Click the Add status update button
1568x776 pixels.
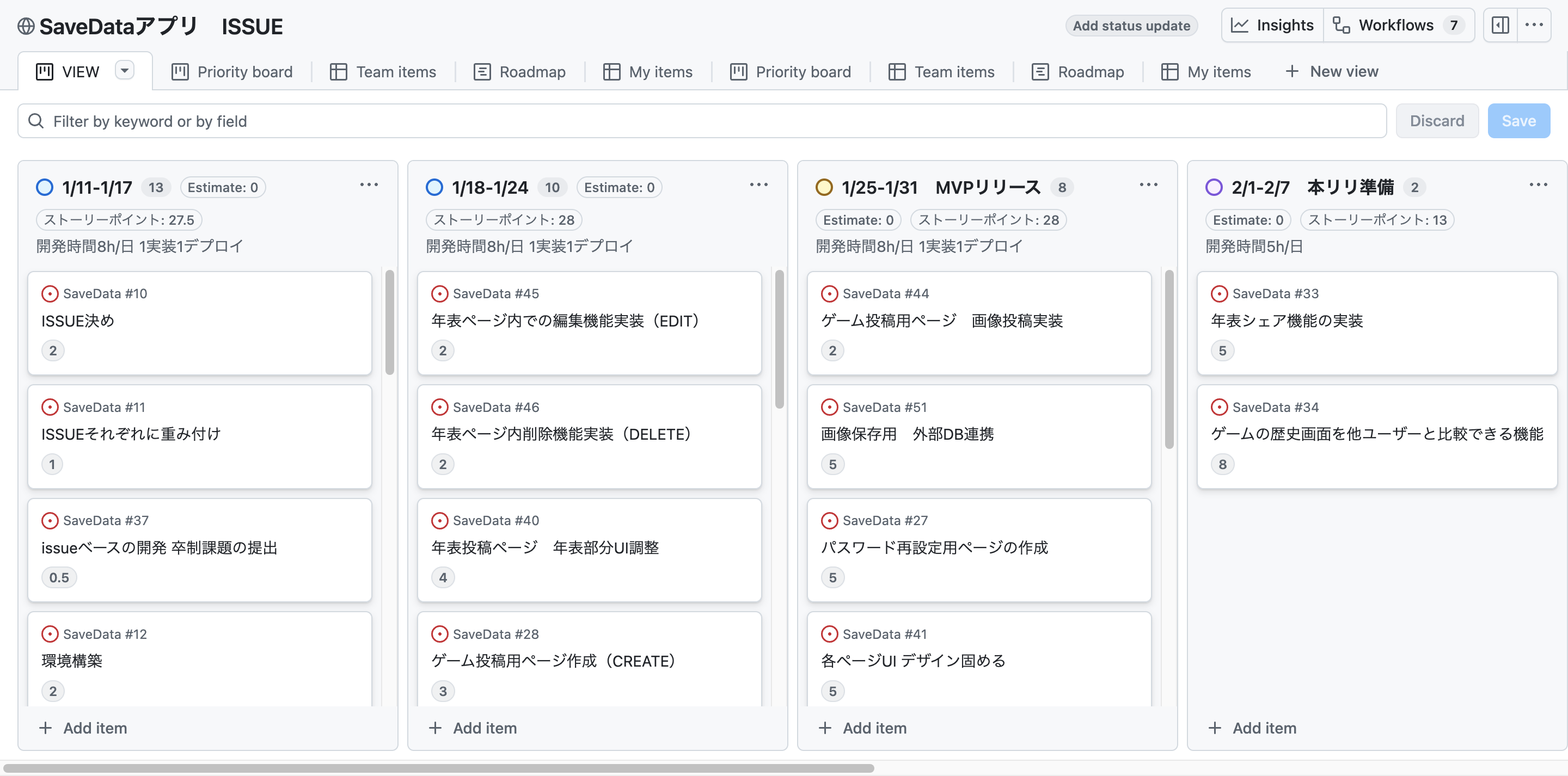tap(1131, 25)
